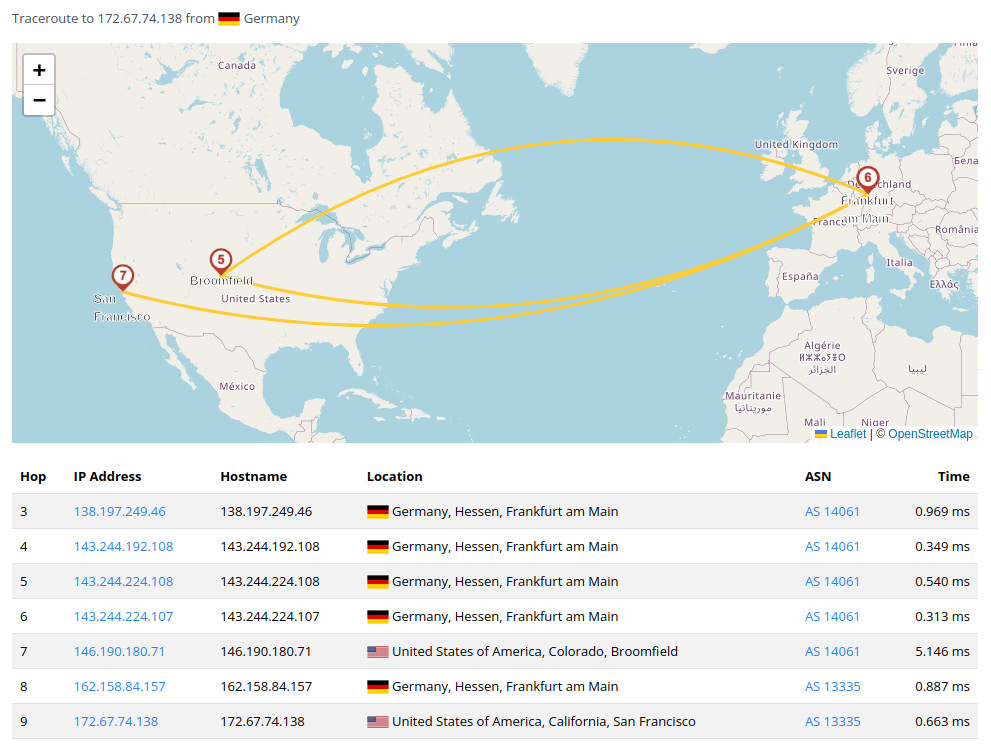The height and width of the screenshot is (751, 991).
Task: Zoom in on the map
Action: [x=39, y=70]
